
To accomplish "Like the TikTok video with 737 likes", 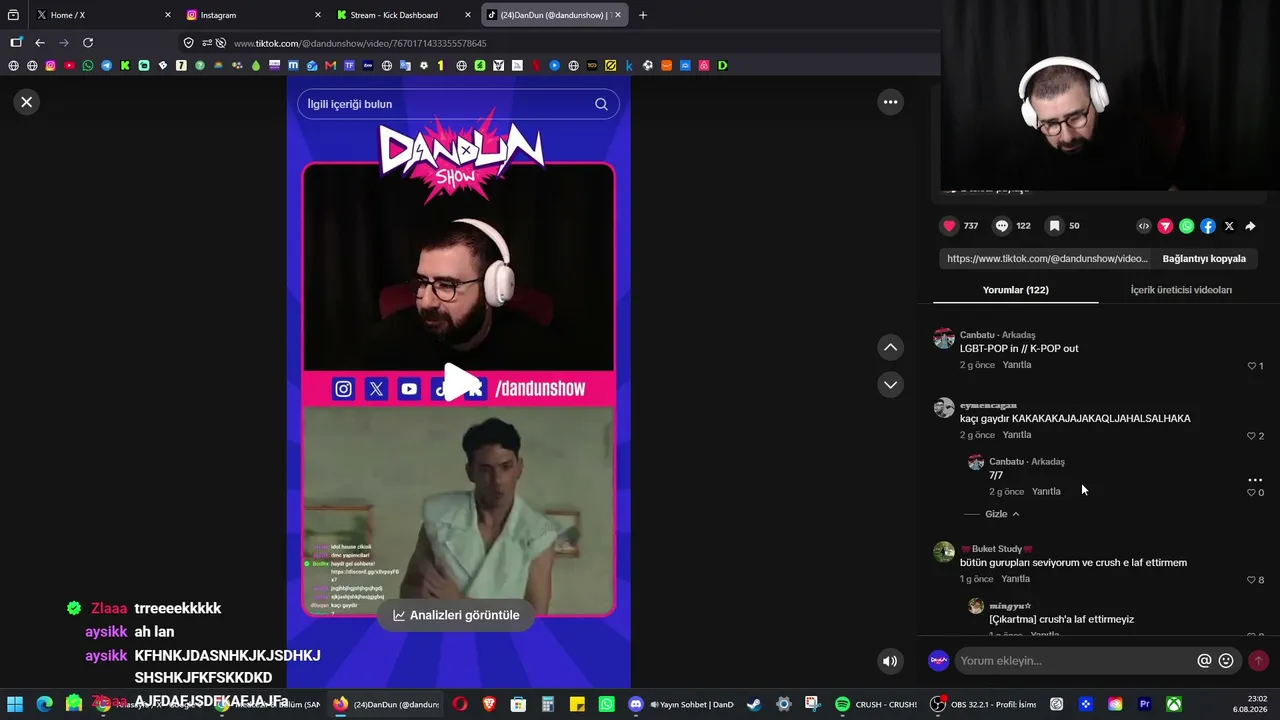I will [x=950, y=226].
